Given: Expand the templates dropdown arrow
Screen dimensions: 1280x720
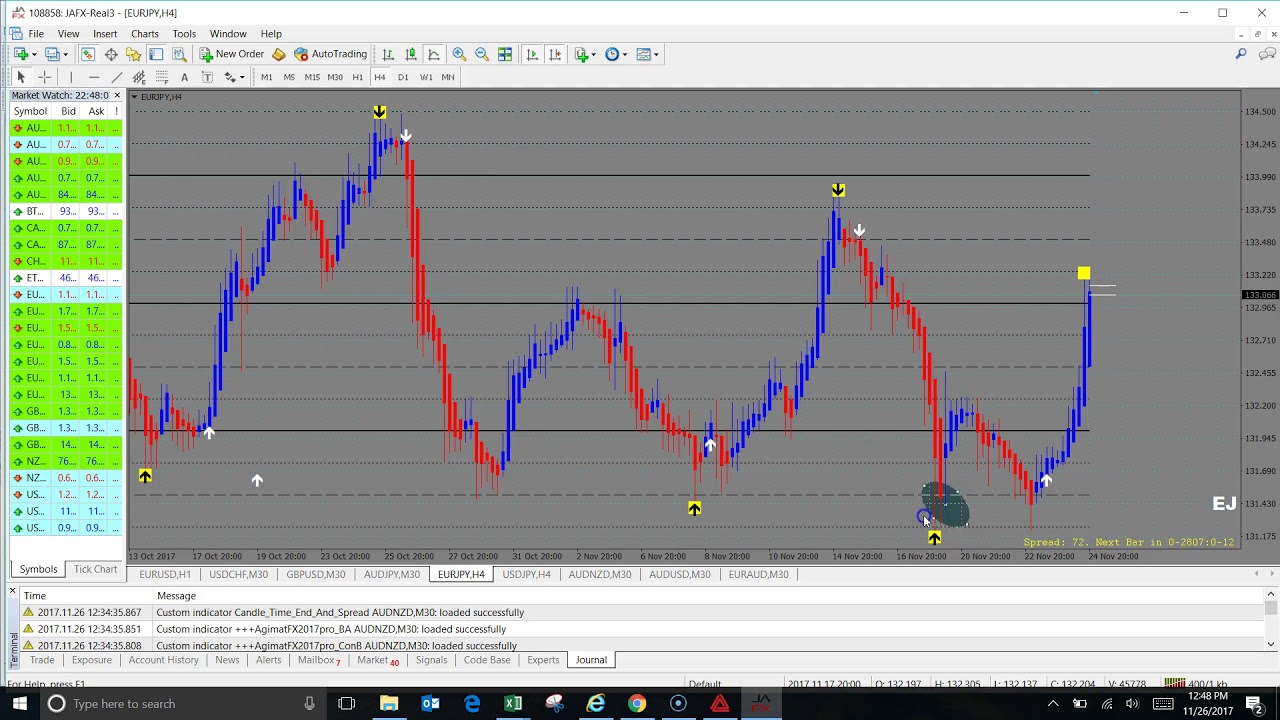Looking at the screenshot, I should pyautogui.click(x=656, y=54).
